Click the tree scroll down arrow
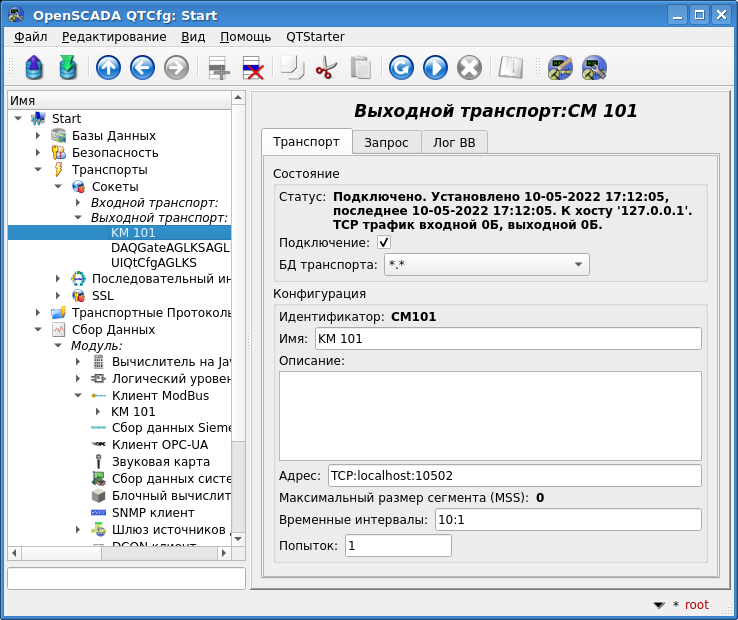 tap(238, 539)
